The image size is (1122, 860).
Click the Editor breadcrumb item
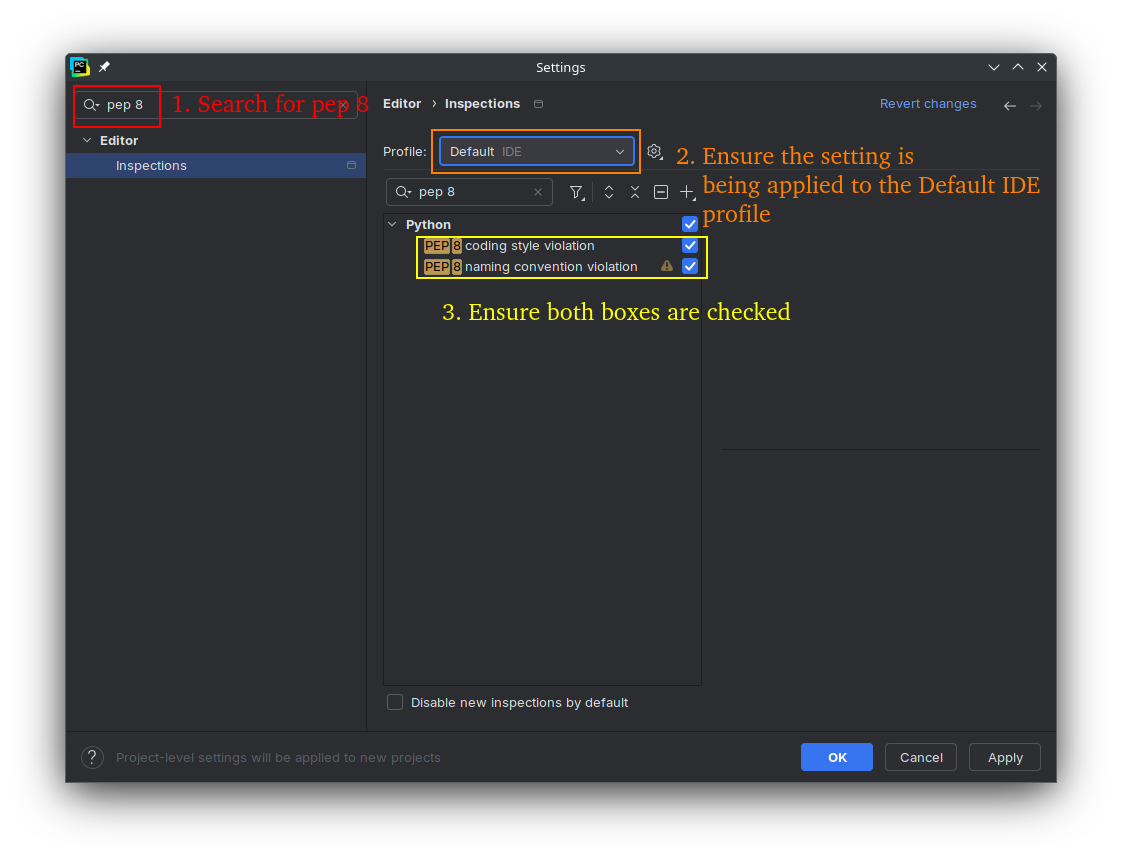click(402, 104)
